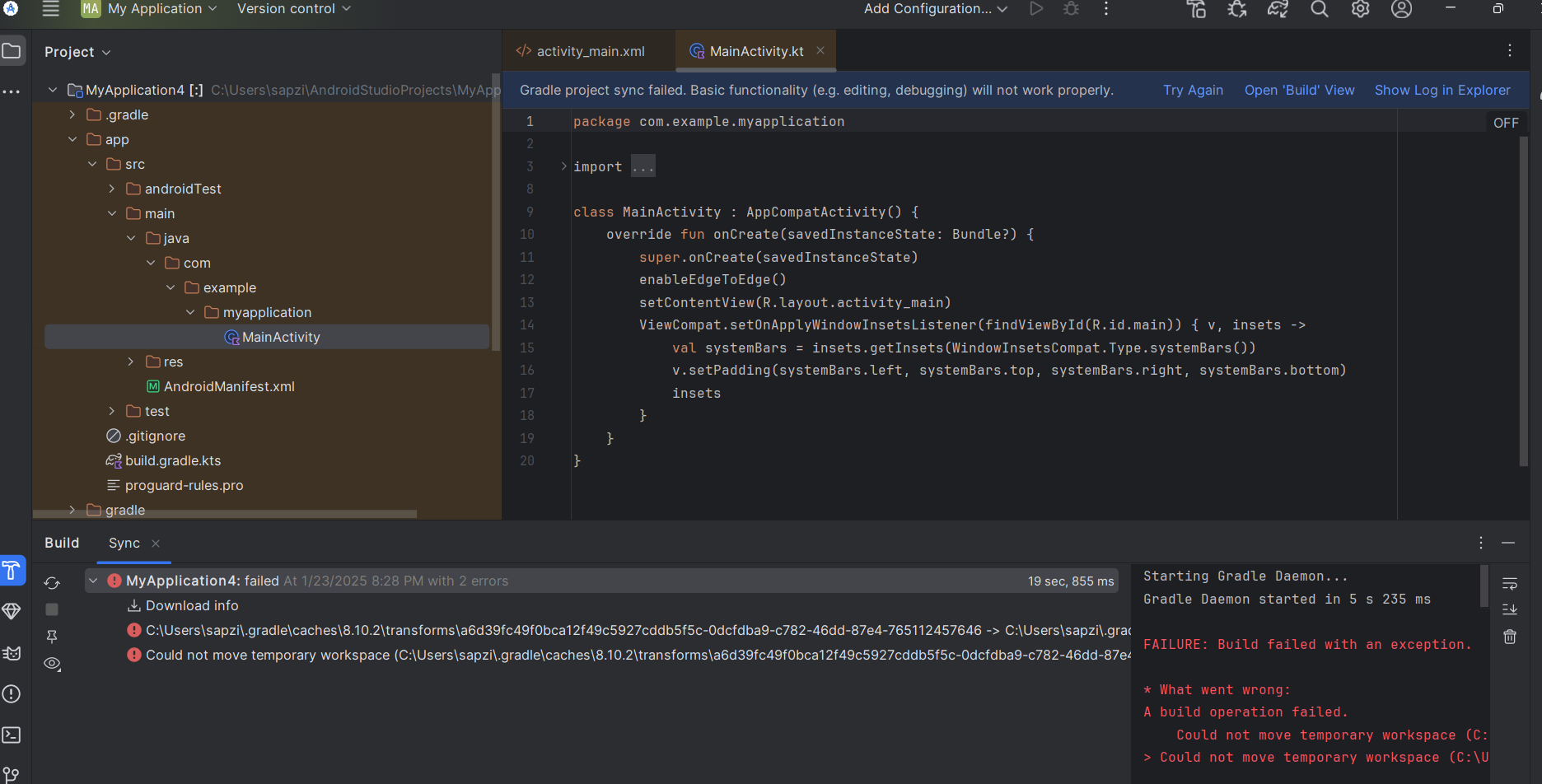Open IDE settings gear icon
Screen dimensions: 1542x784
click(x=1361, y=9)
